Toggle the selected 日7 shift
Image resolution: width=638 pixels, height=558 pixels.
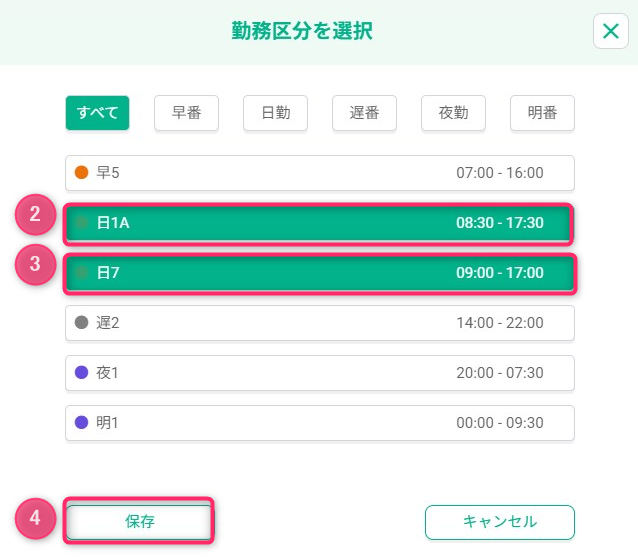point(320,273)
